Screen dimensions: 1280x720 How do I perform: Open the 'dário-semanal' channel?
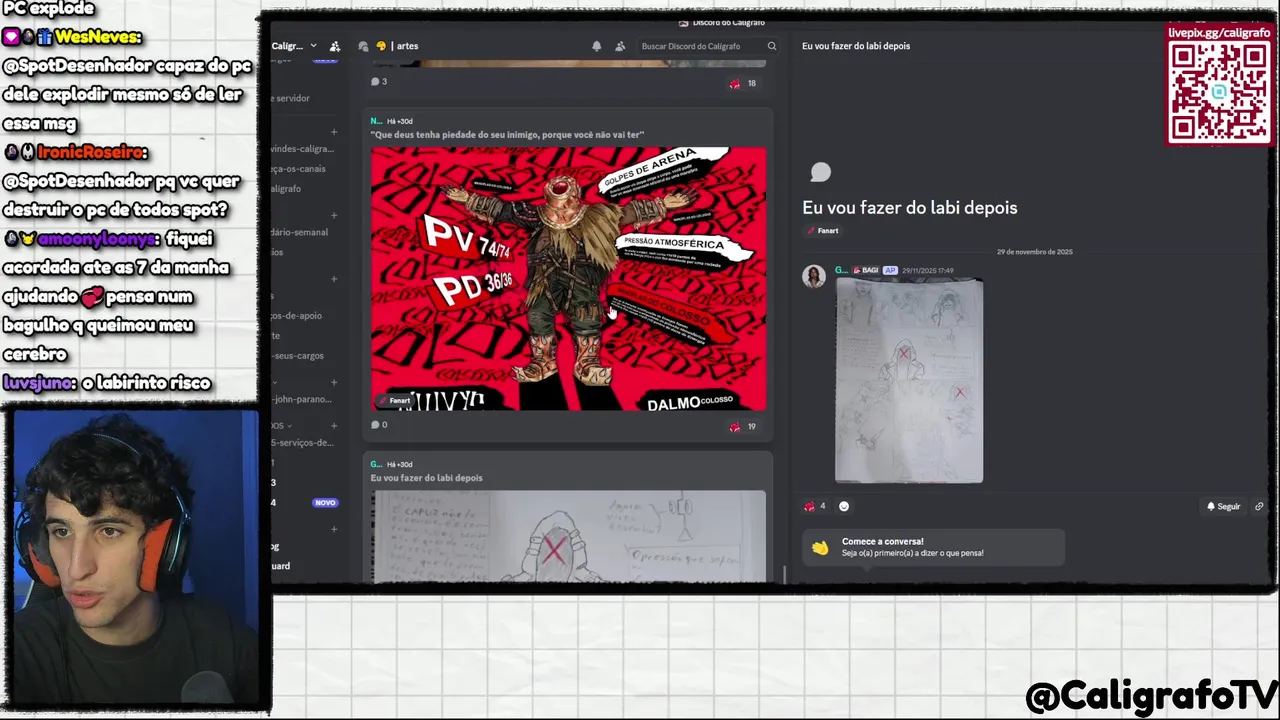coord(299,232)
